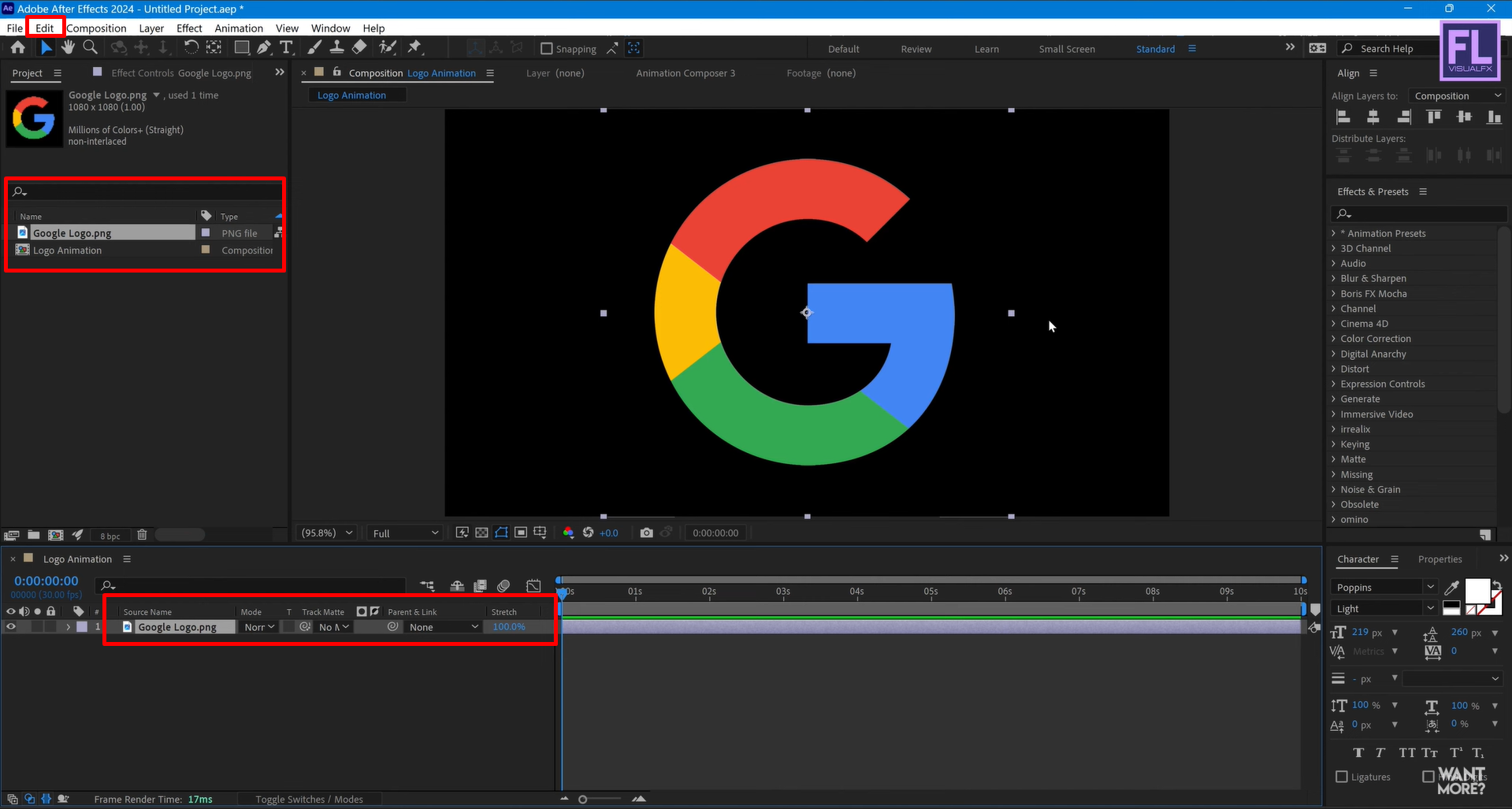The height and width of the screenshot is (809, 1512).
Task: Apply All Caps in Character panel
Action: pos(1407,753)
